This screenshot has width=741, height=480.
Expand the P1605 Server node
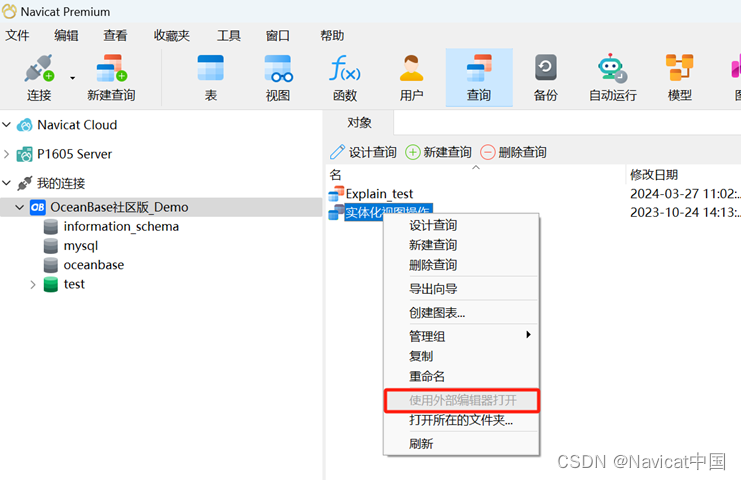pos(7,154)
